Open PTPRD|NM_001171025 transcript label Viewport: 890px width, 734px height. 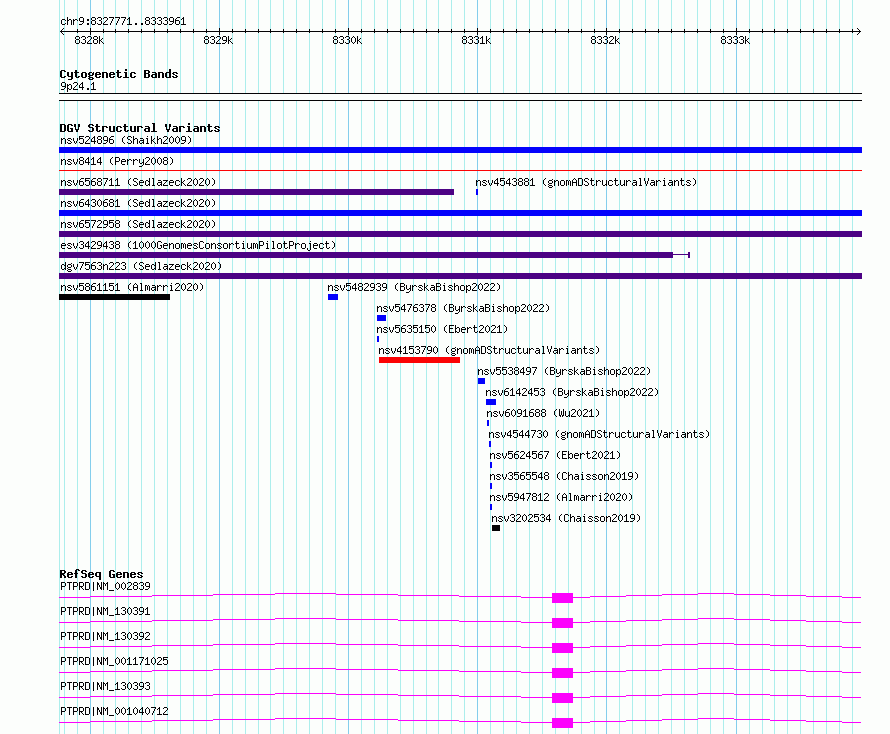[114, 661]
